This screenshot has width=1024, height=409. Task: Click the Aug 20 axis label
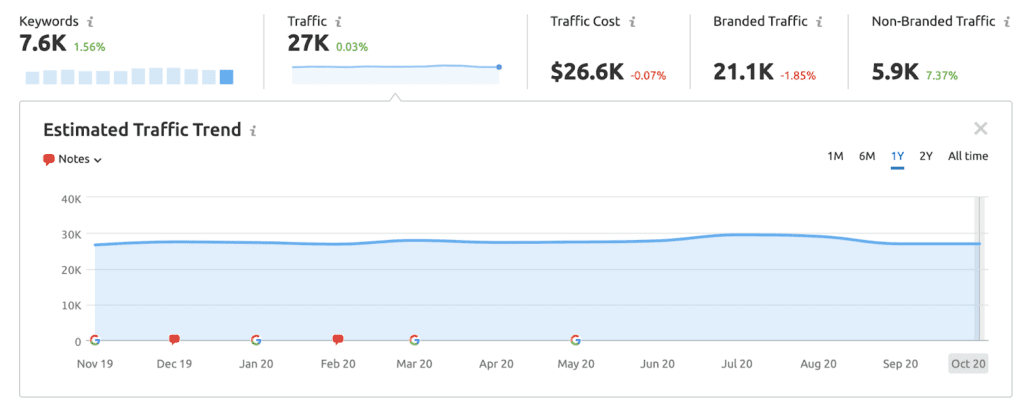[x=819, y=364]
